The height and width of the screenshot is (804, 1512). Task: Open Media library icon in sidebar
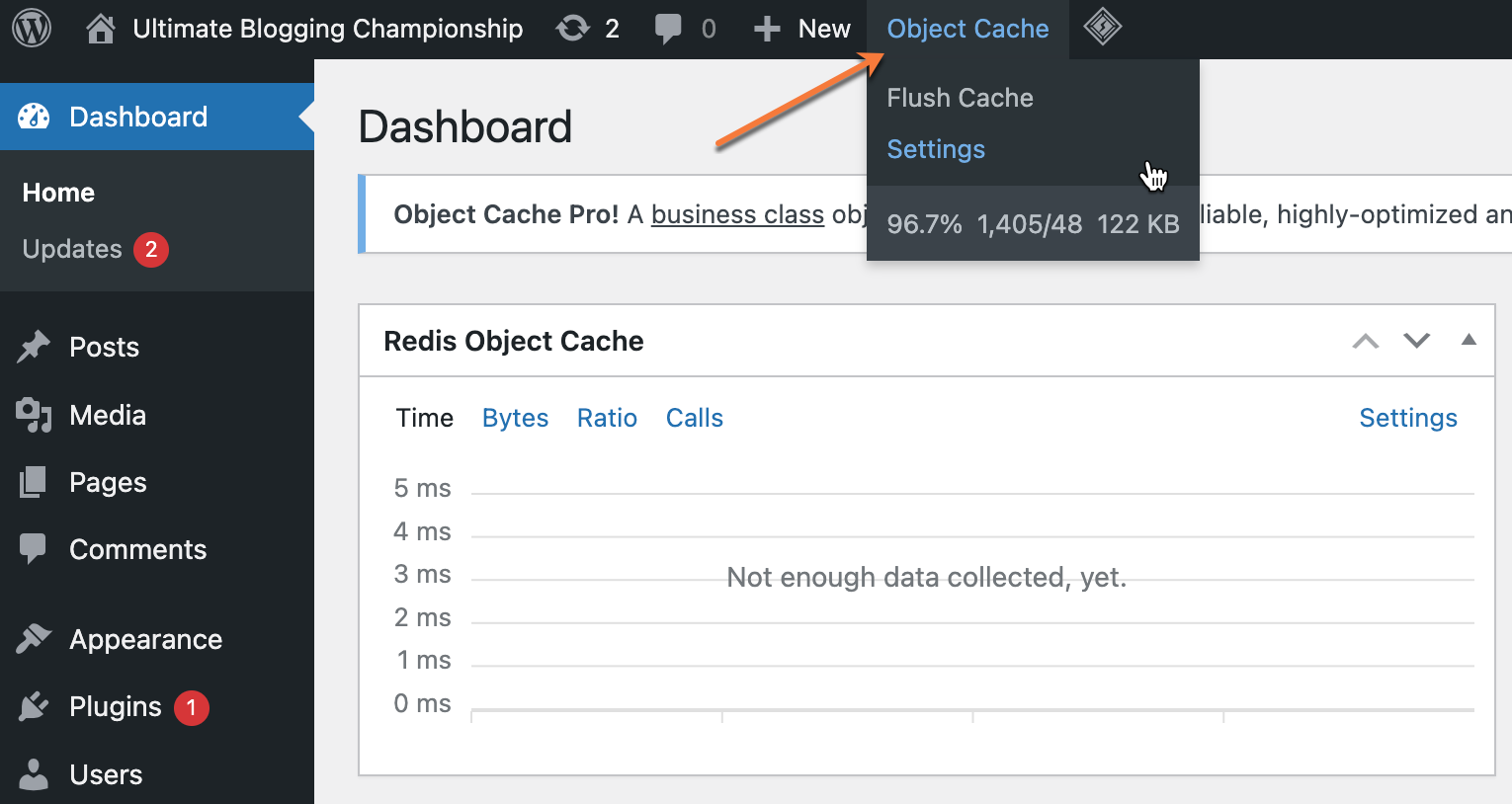34,415
